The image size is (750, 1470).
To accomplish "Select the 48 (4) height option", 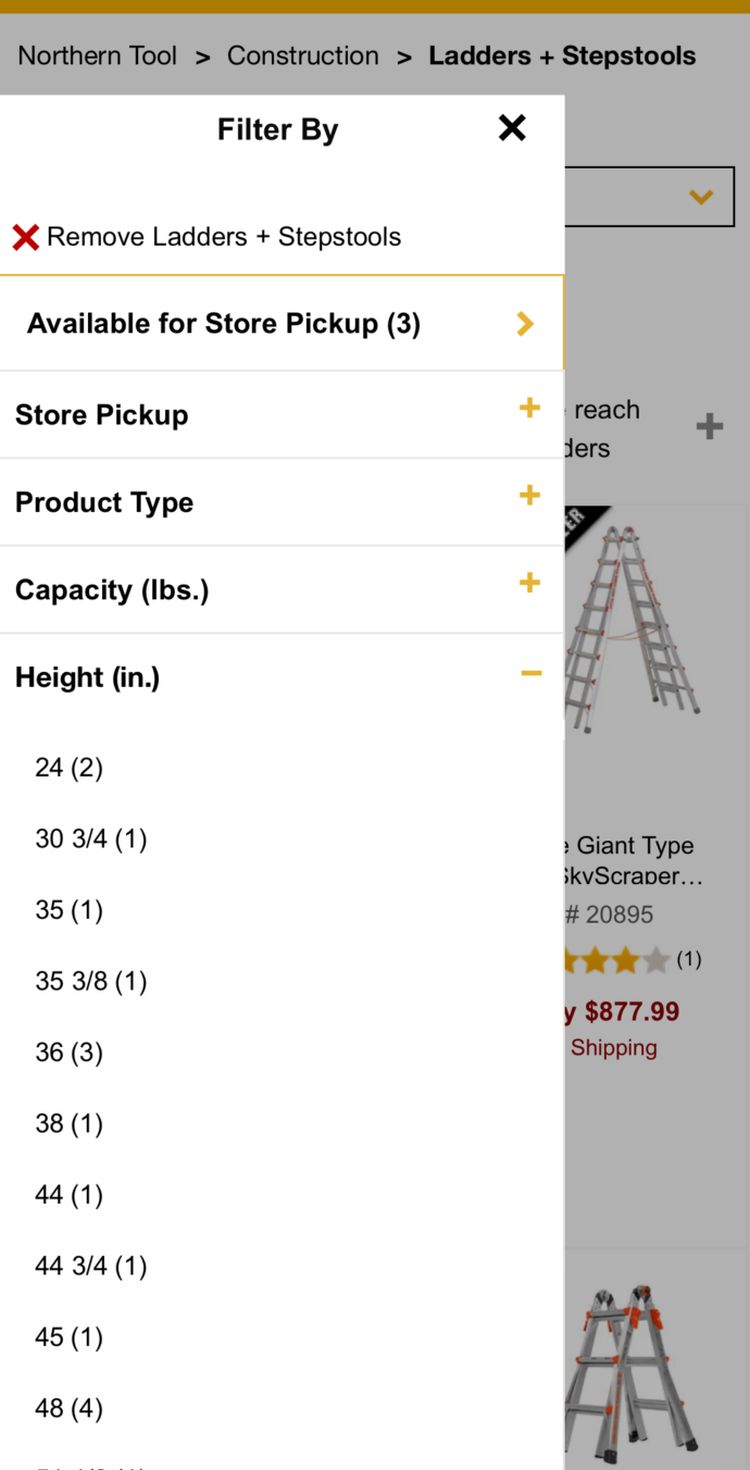I will click(x=69, y=1408).
